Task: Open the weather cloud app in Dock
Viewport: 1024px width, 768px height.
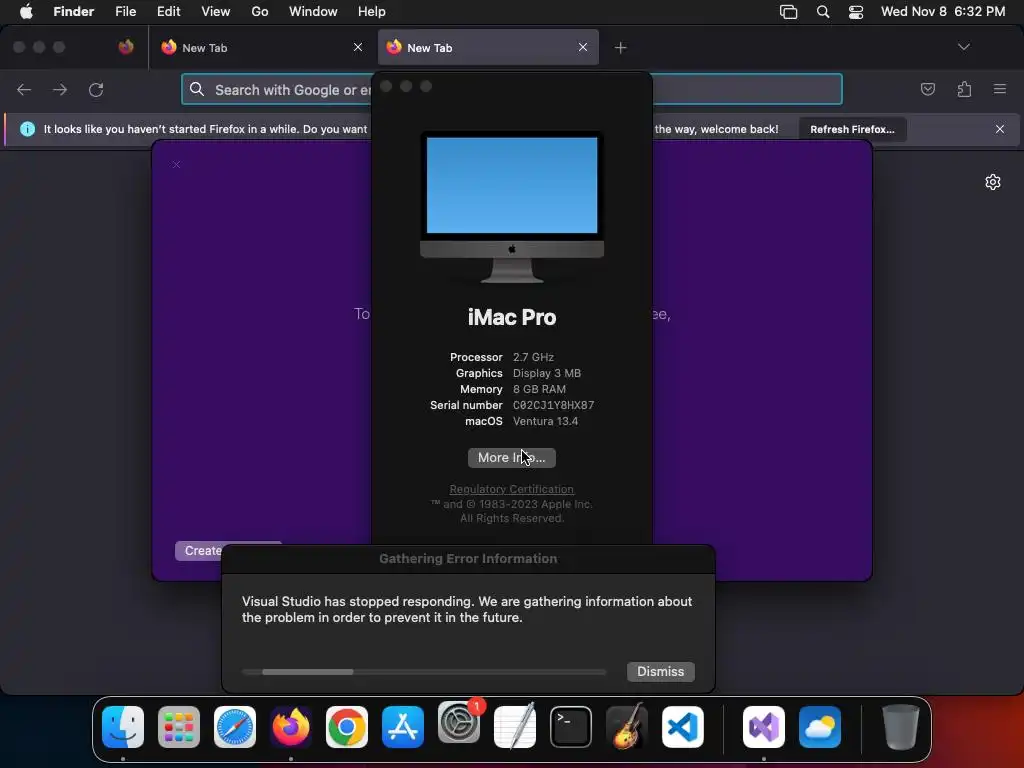Action: coord(820,726)
